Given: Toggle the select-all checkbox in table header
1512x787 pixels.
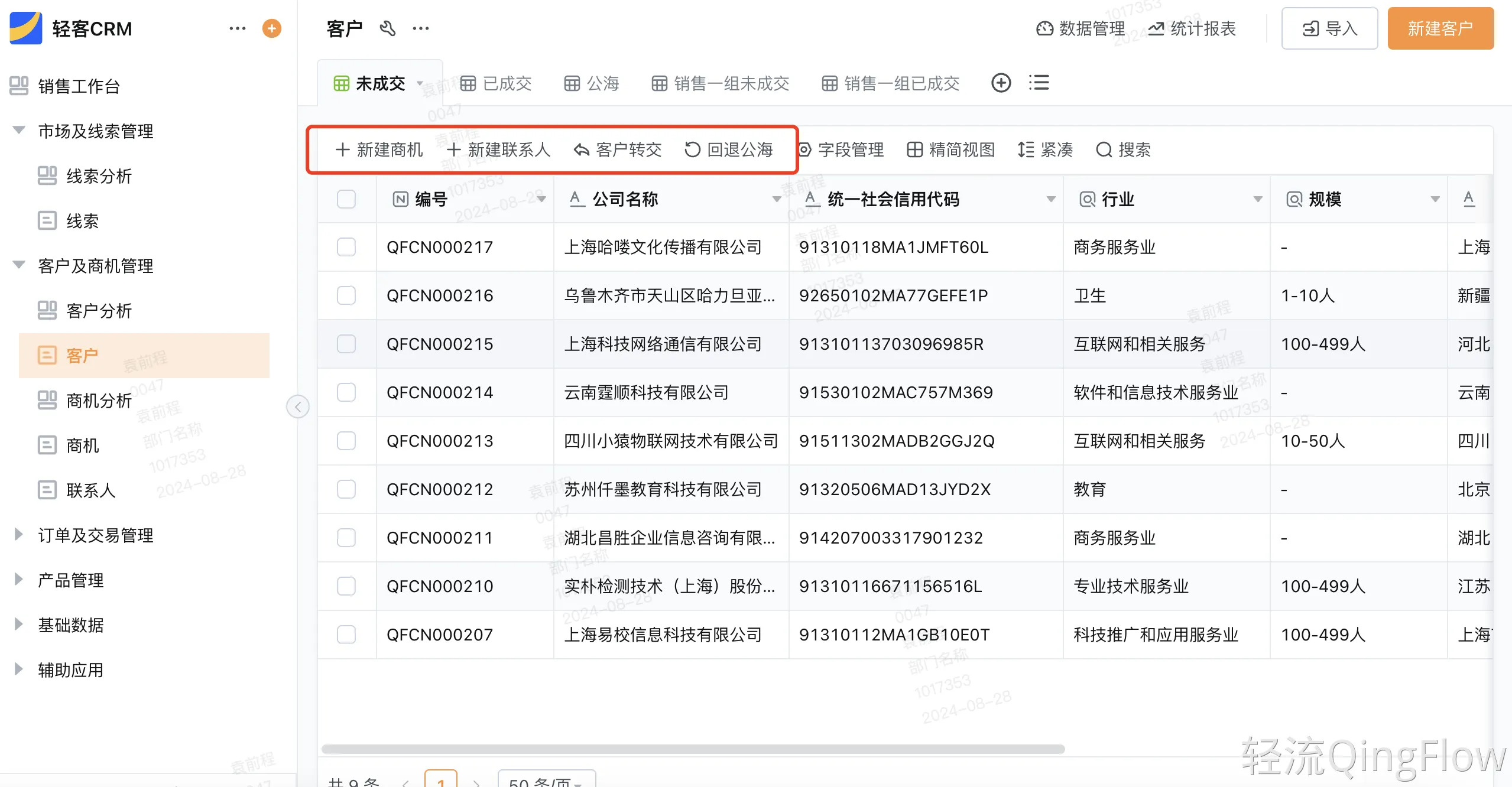Looking at the screenshot, I should (x=346, y=199).
